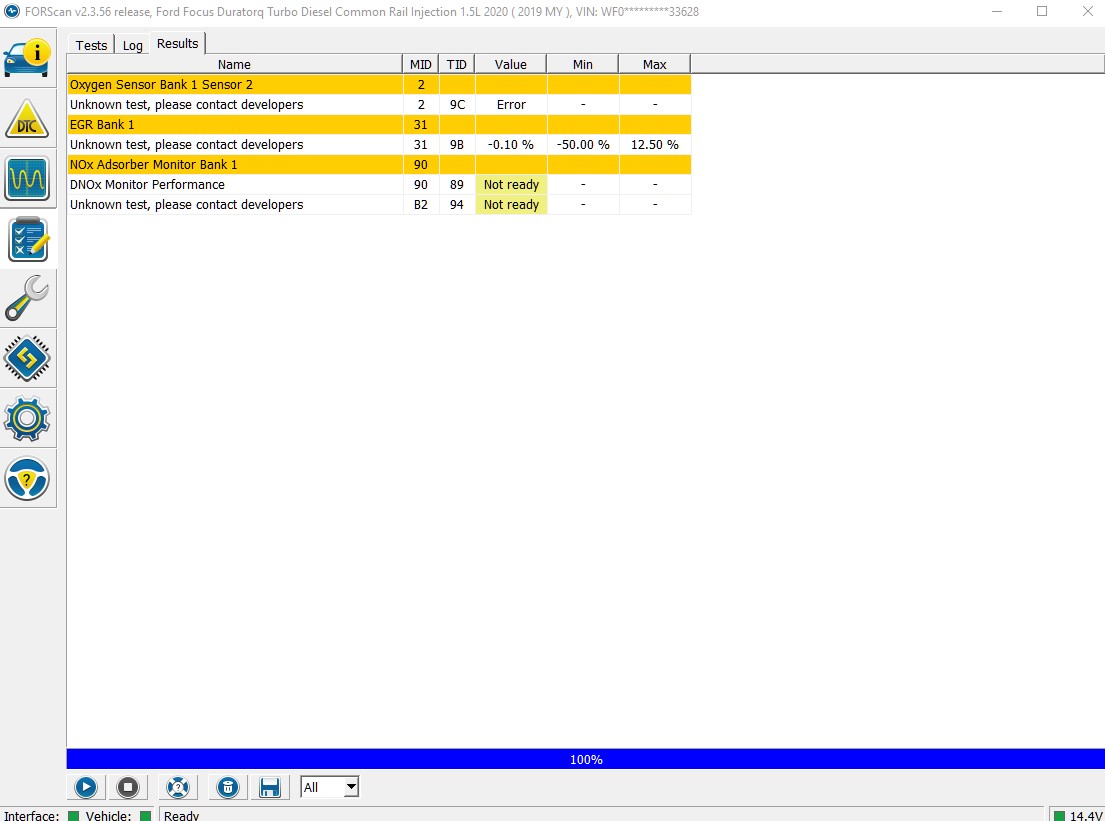Open the vehicle information section

(x=27, y=59)
